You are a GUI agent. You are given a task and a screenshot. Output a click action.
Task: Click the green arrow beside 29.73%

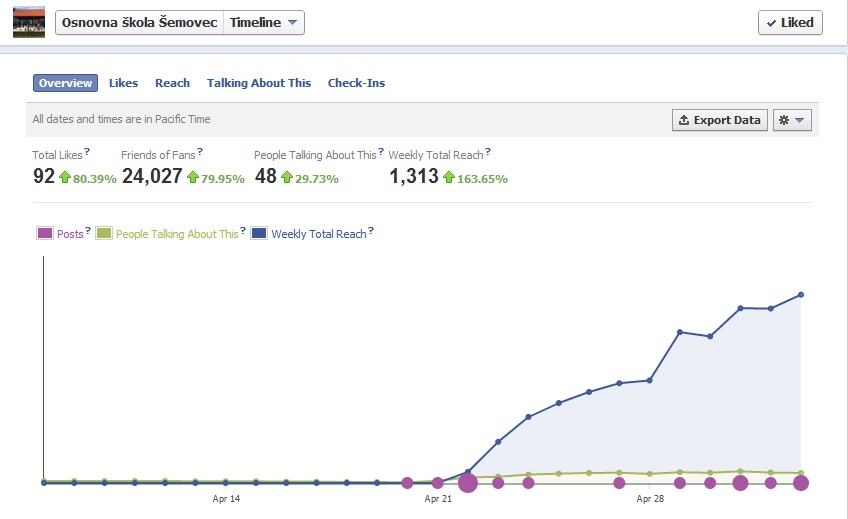[x=287, y=177]
